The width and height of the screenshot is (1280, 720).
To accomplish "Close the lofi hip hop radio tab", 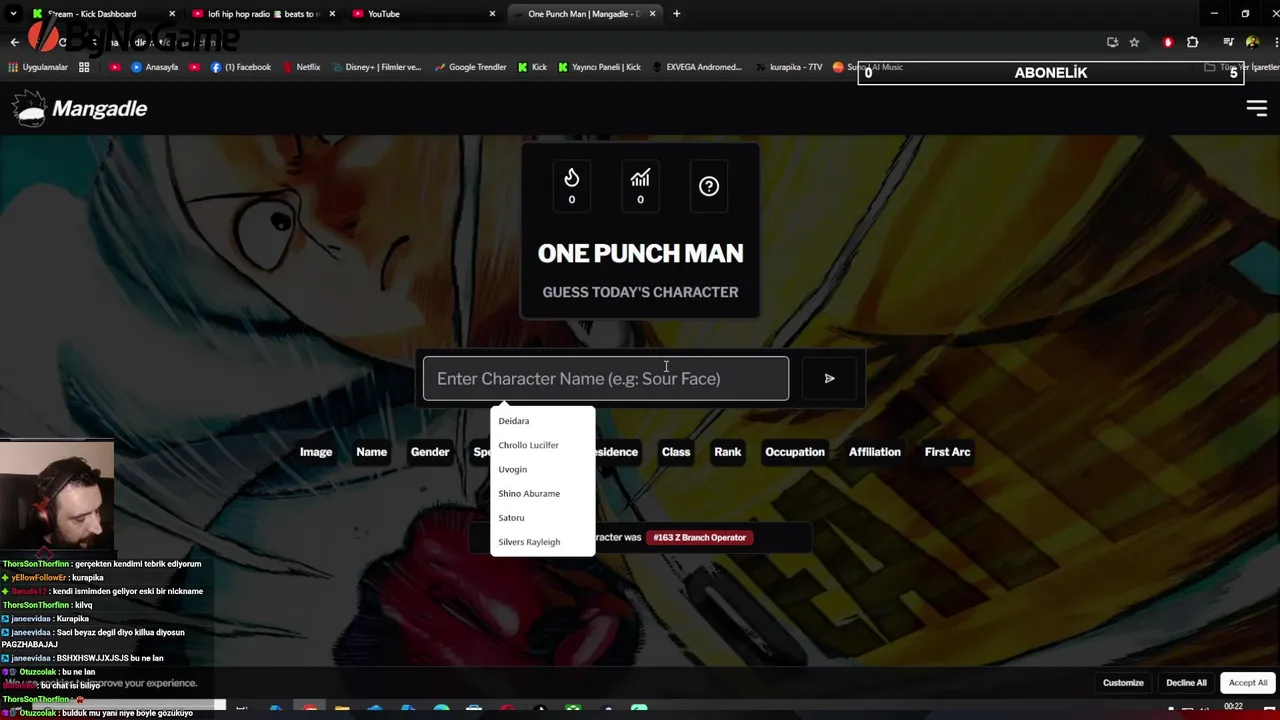I will coord(332,14).
